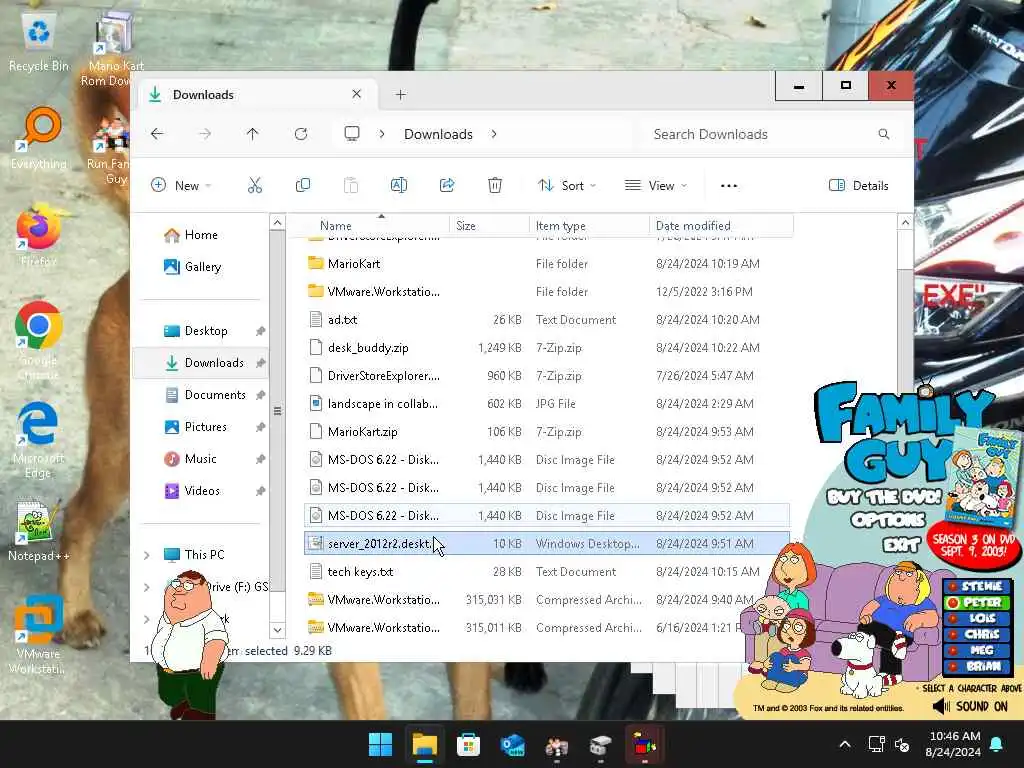1024x768 pixels.
Task: Select the Downloads window tab
Action: 256,95
